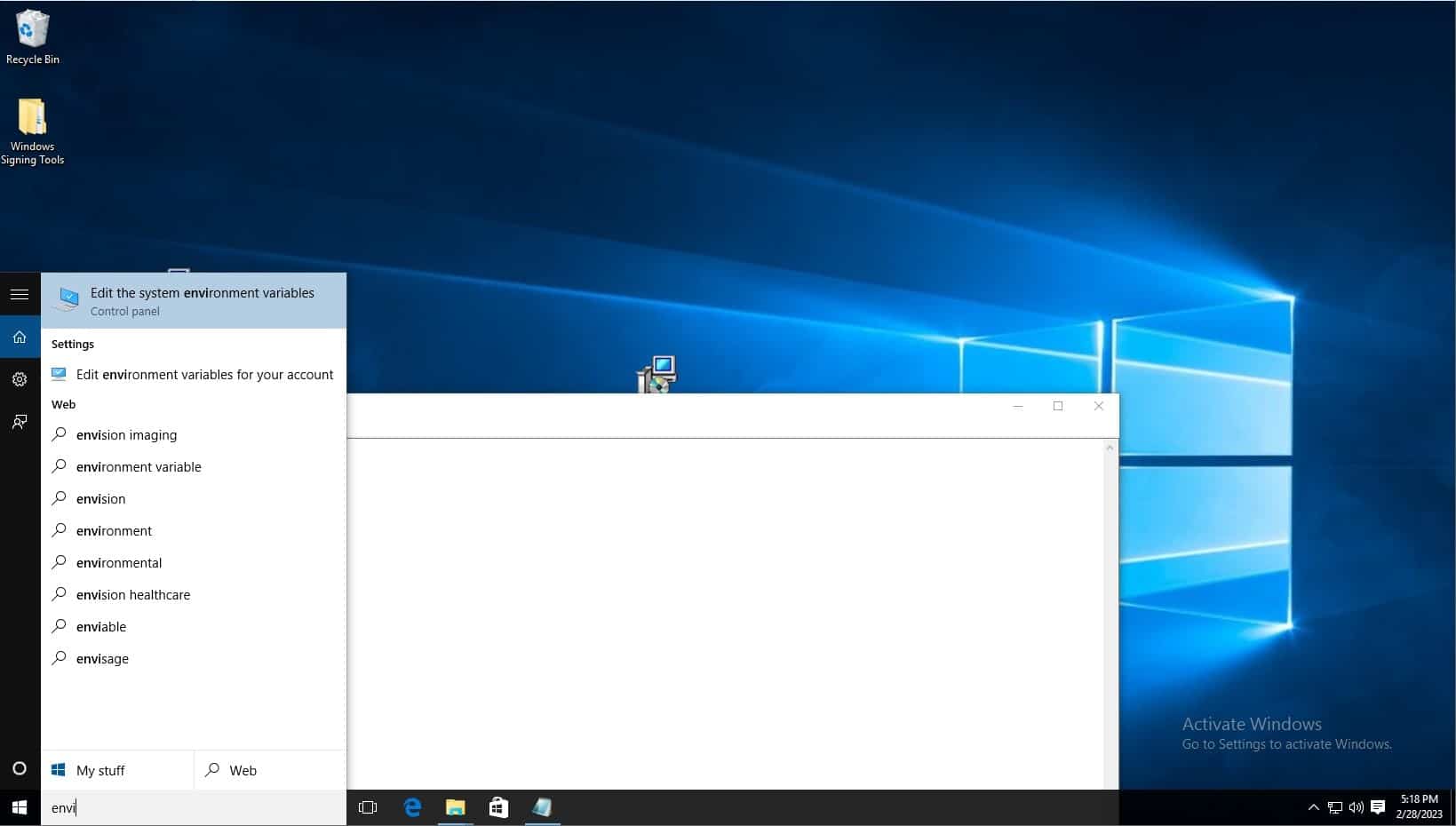This screenshot has width=1456, height=826.
Task: Select the Home icon in search sidebar
Action: pyautogui.click(x=20, y=338)
